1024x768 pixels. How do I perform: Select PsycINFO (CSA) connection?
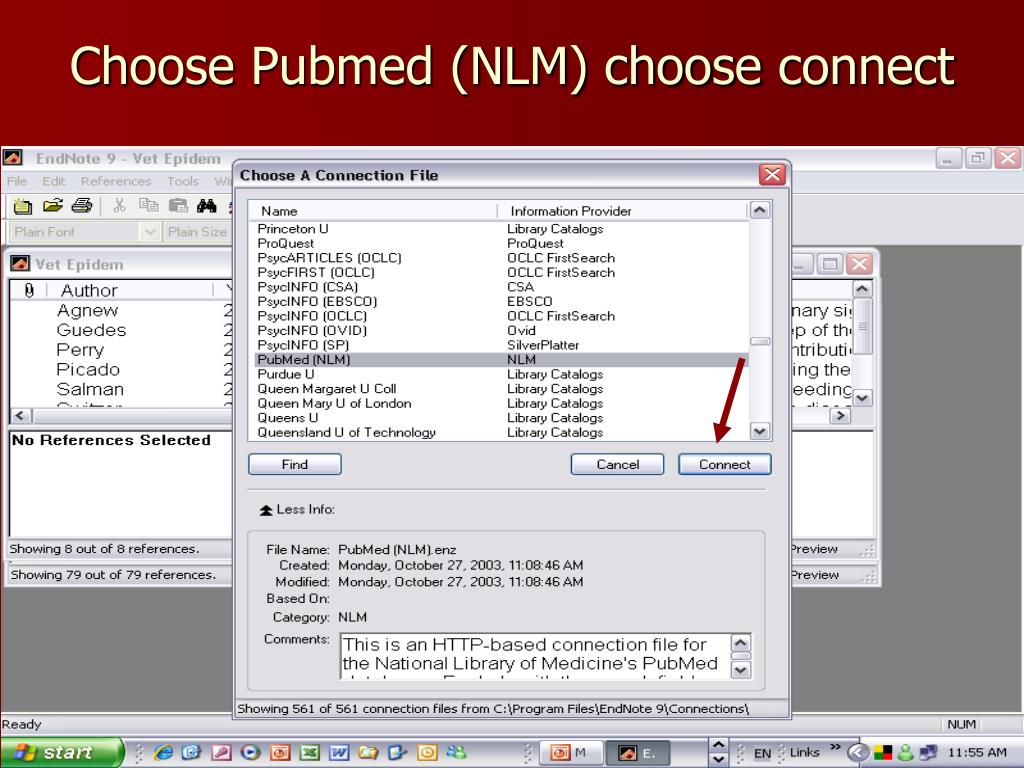coord(501,287)
